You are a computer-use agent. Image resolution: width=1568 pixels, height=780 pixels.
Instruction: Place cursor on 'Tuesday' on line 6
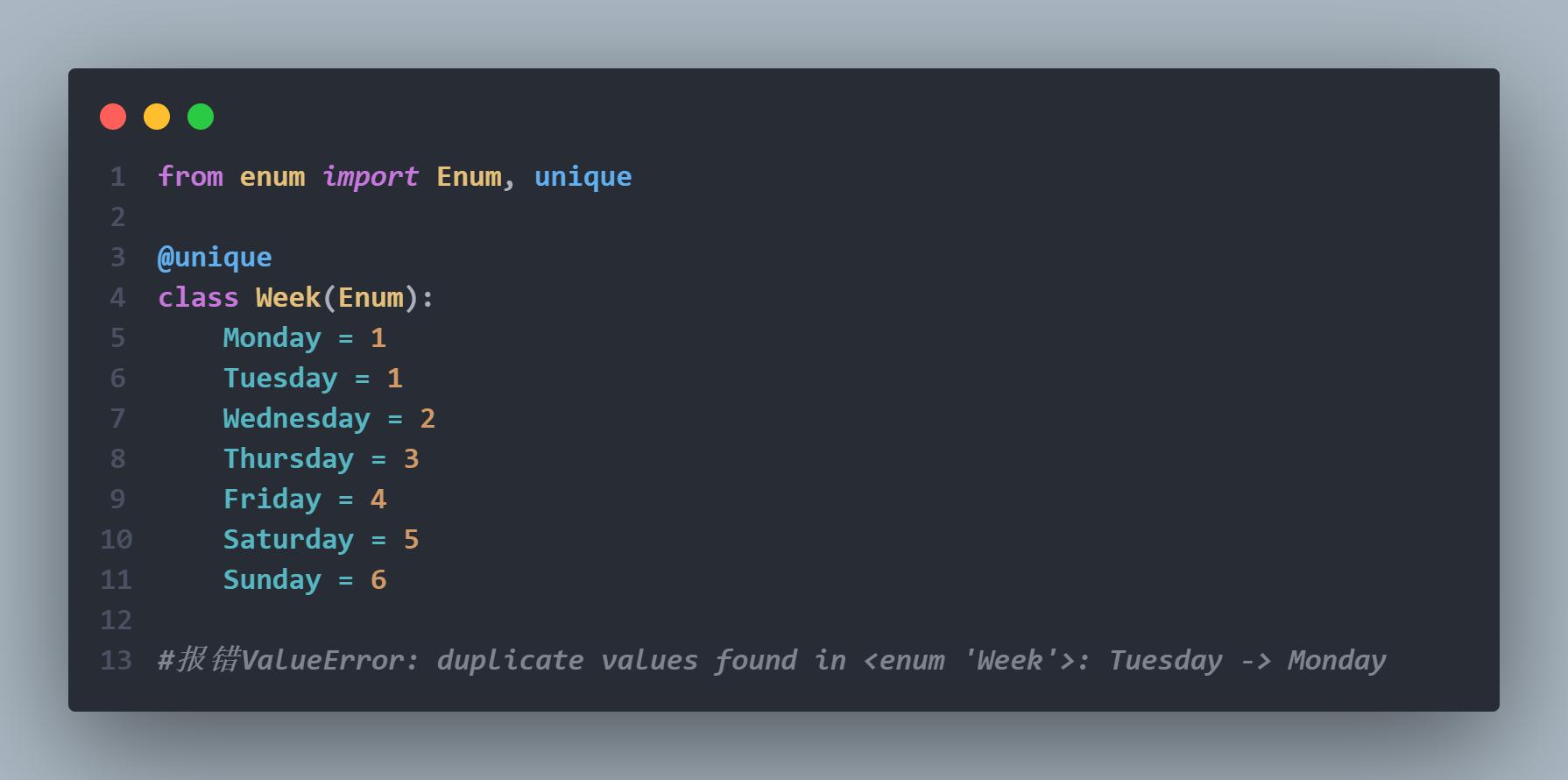[280, 379]
